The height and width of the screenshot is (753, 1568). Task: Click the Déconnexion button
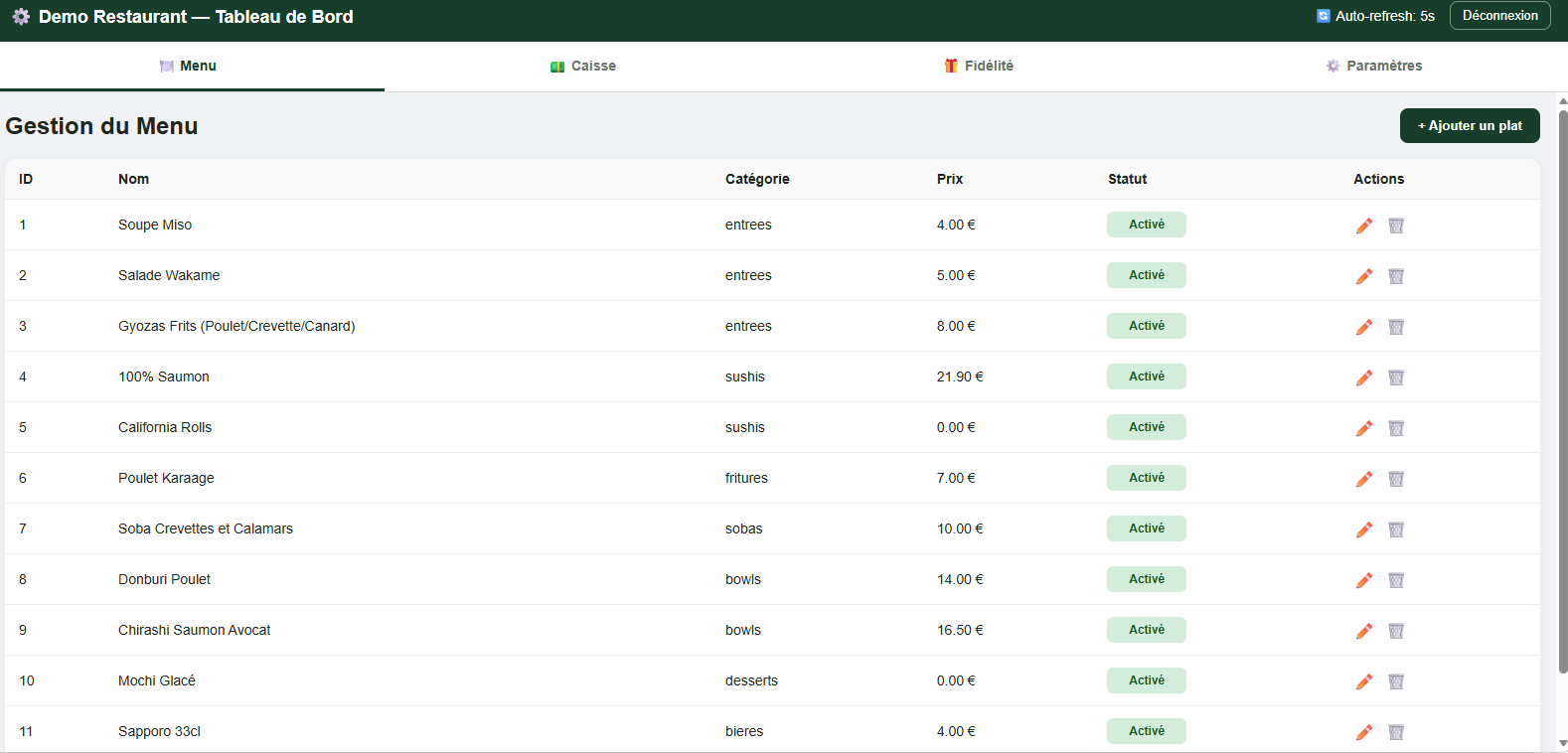click(x=1499, y=16)
